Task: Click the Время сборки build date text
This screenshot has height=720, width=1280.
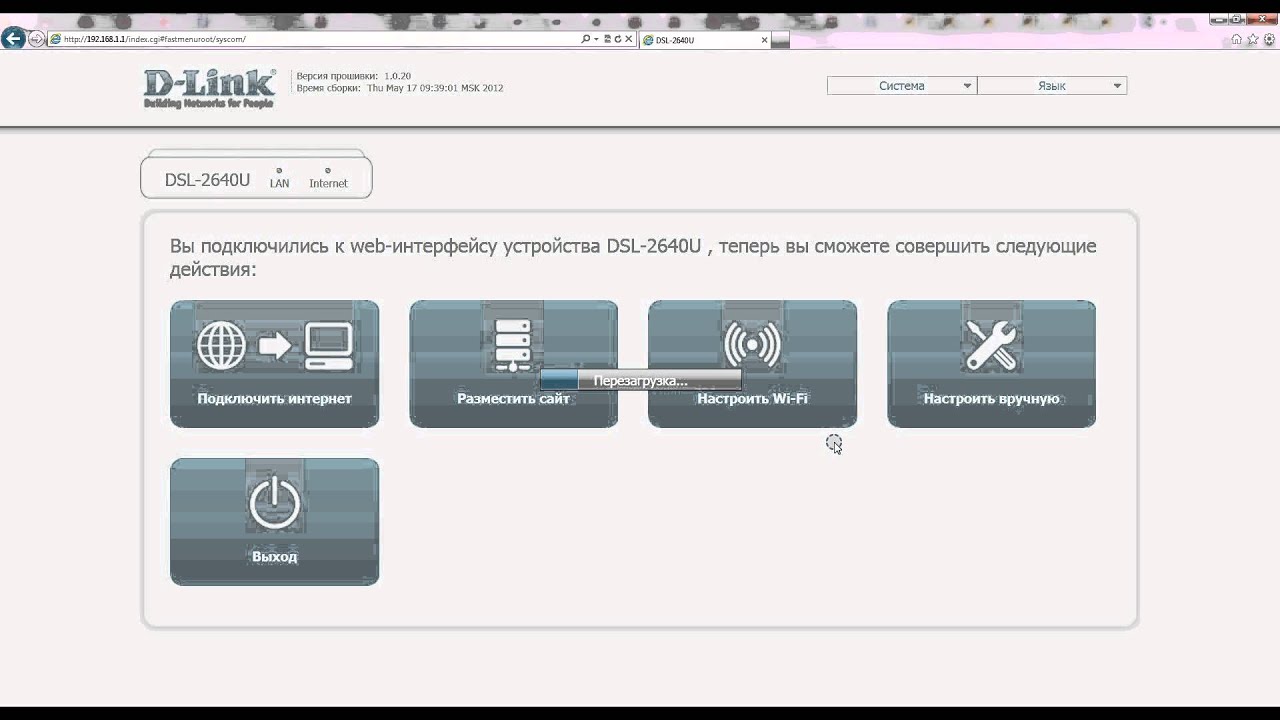Action: 400,88
